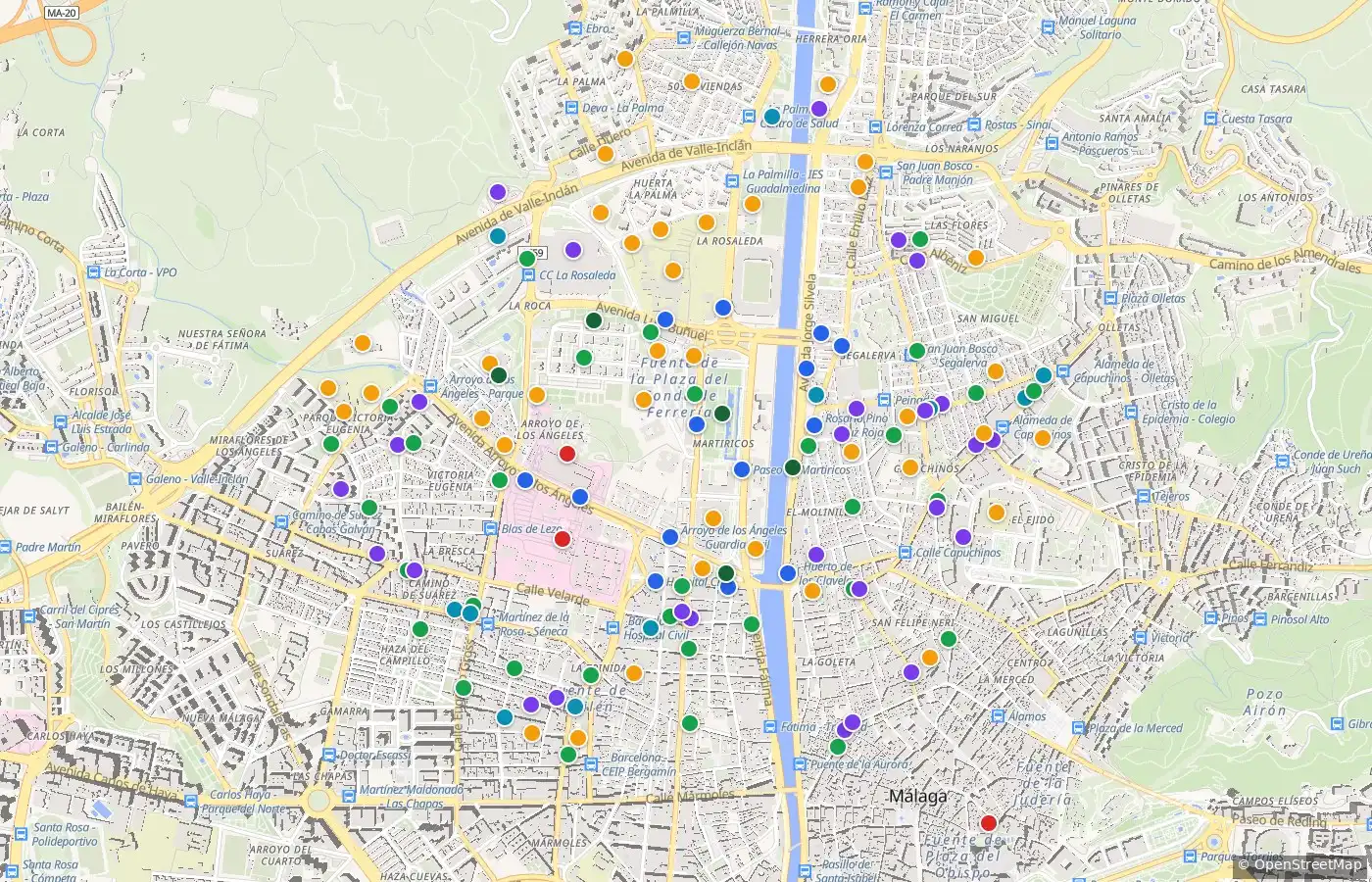This screenshot has height=882, width=1372.
Task: Click the Cuesta Tasara bus stop icon
Action: pos(1212,120)
